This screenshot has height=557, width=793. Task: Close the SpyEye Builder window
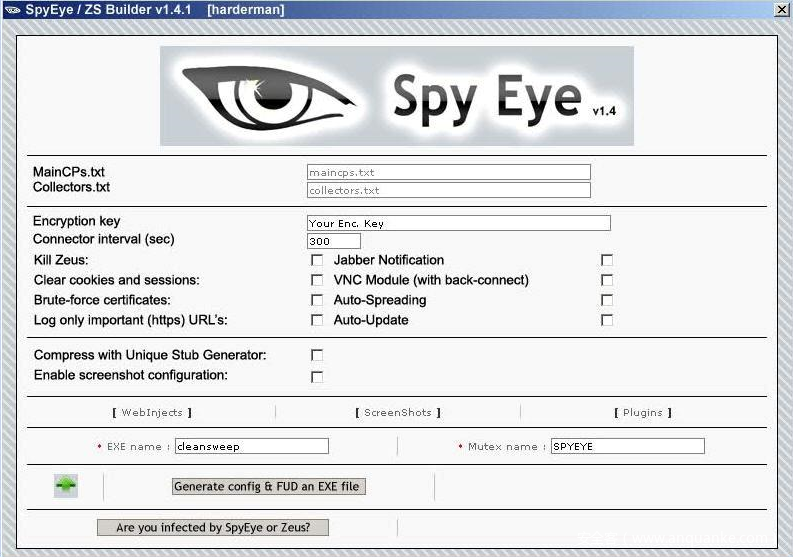(781, 10)
